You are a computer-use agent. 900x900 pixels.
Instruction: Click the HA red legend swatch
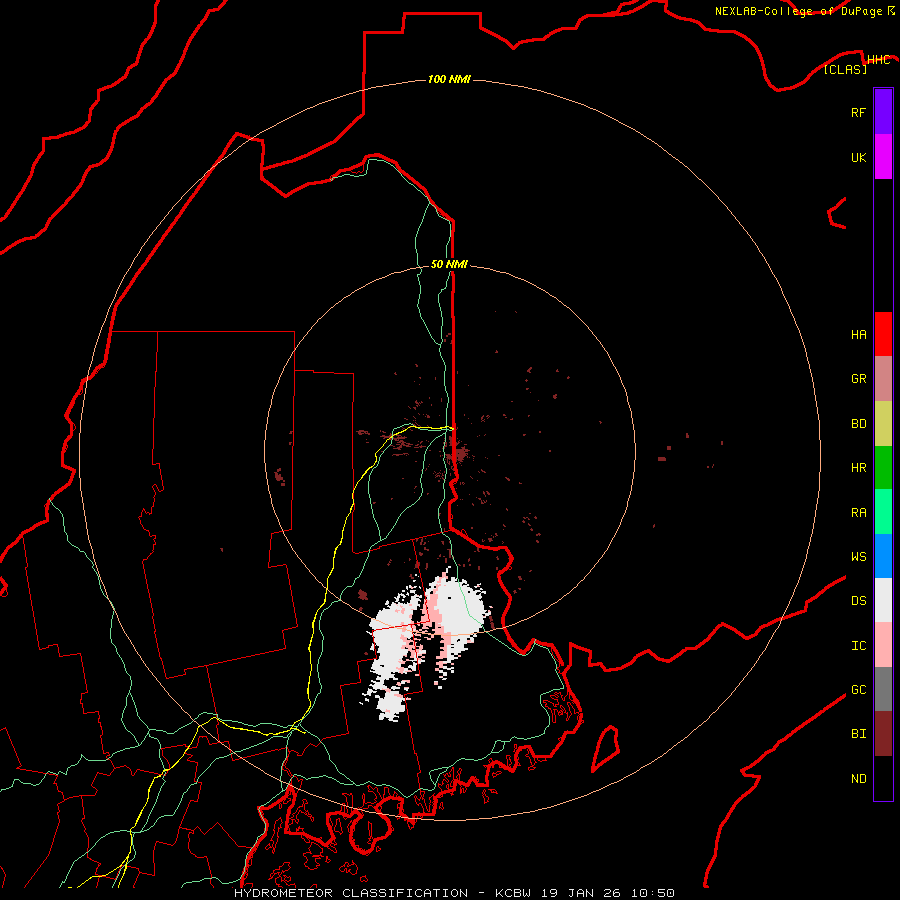click(x=883, y=334)
